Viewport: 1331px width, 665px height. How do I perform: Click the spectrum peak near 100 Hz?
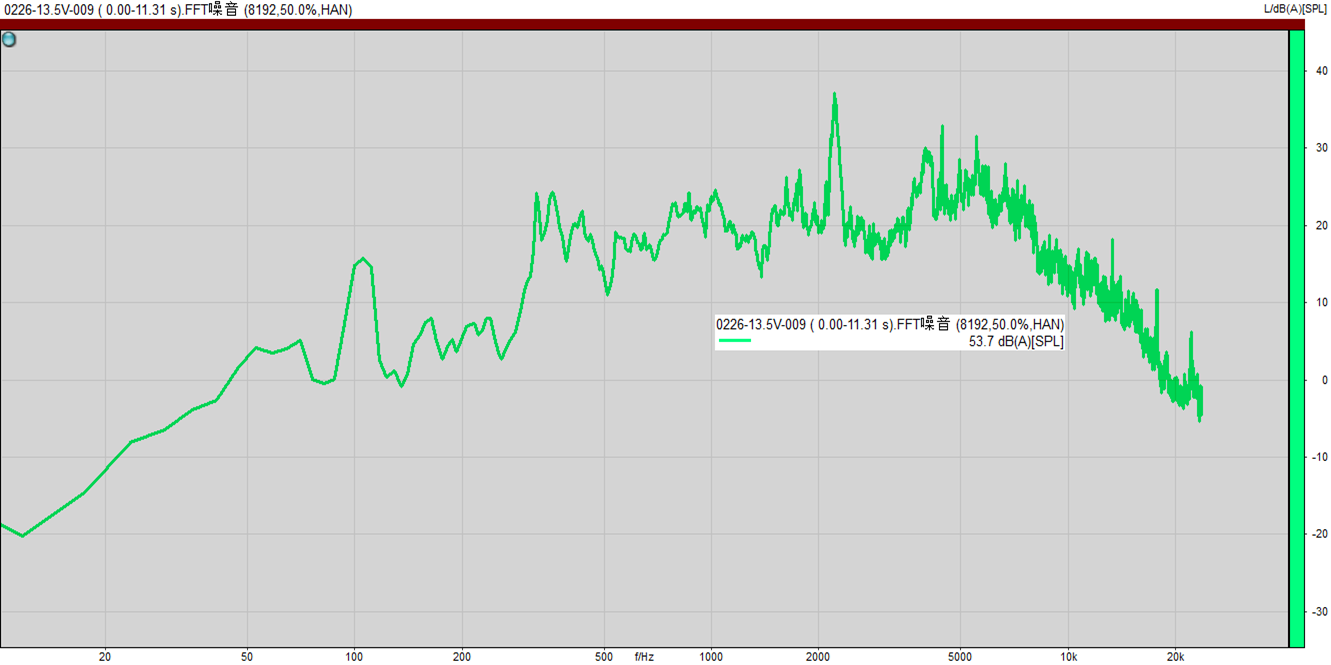pos(363,260)
